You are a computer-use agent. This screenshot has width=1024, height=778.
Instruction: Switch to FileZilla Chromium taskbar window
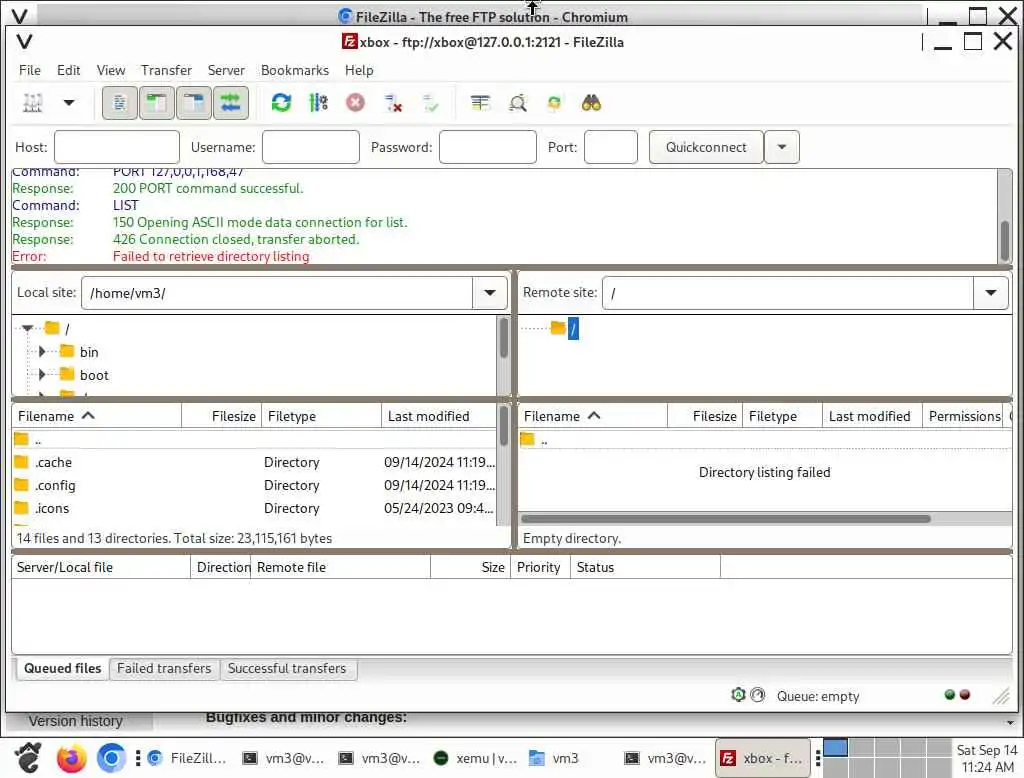pos(188,758)
